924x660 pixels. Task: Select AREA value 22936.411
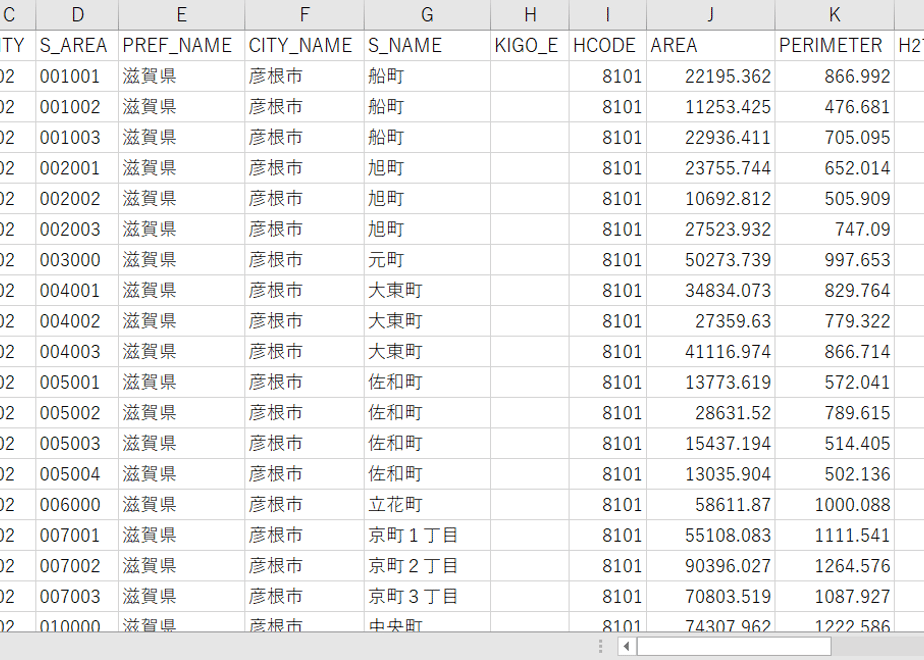tap(711, 137)
